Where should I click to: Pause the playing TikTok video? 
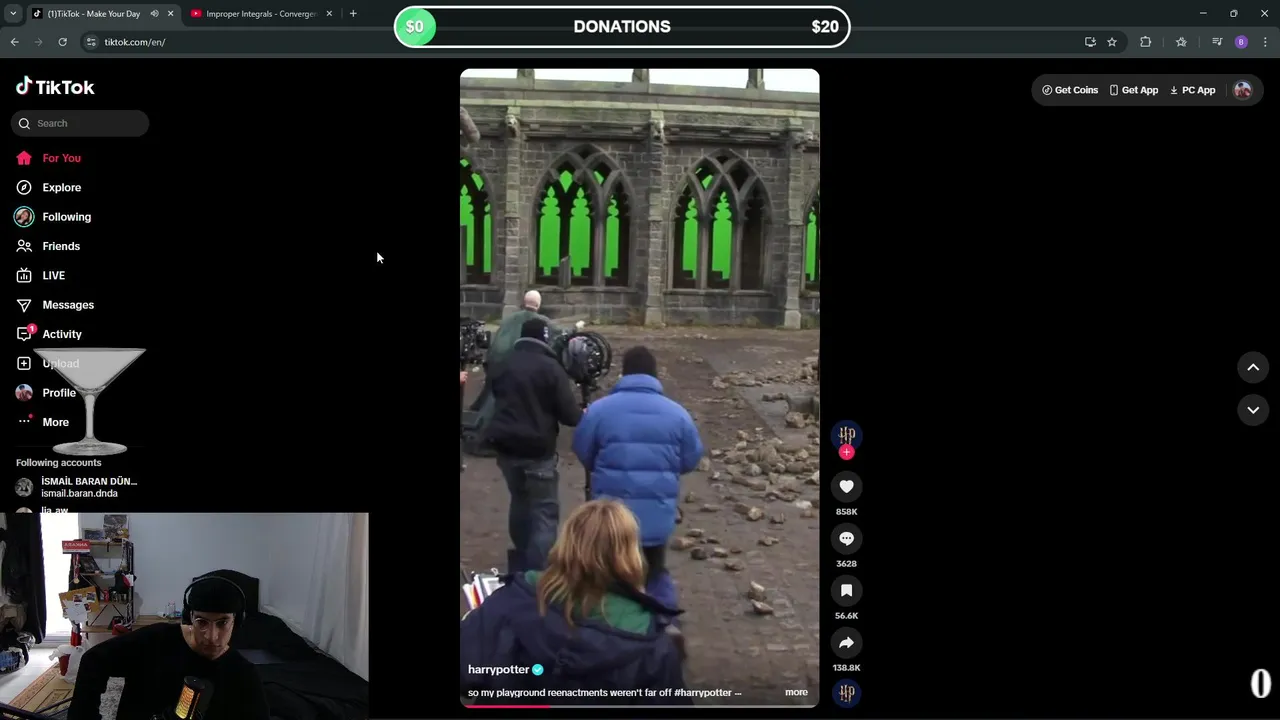(x=639, y=387)
